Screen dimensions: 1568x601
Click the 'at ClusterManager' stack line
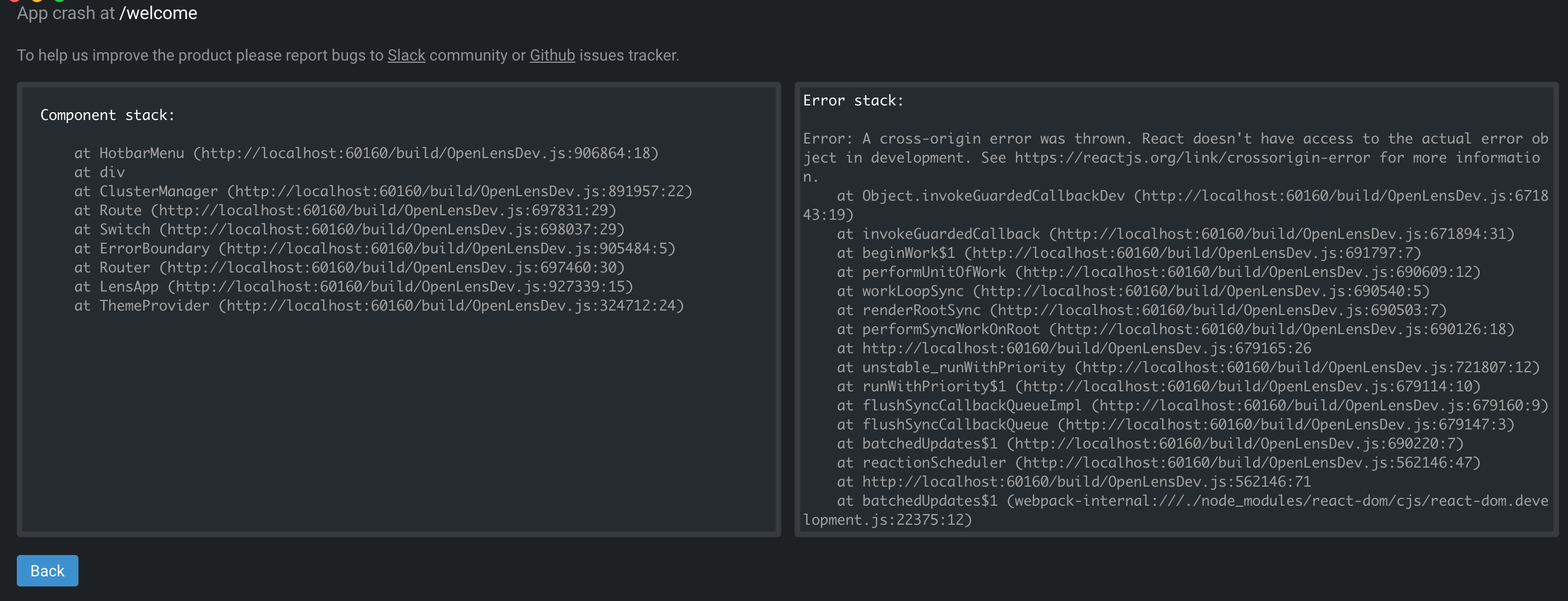click(383, 191)
